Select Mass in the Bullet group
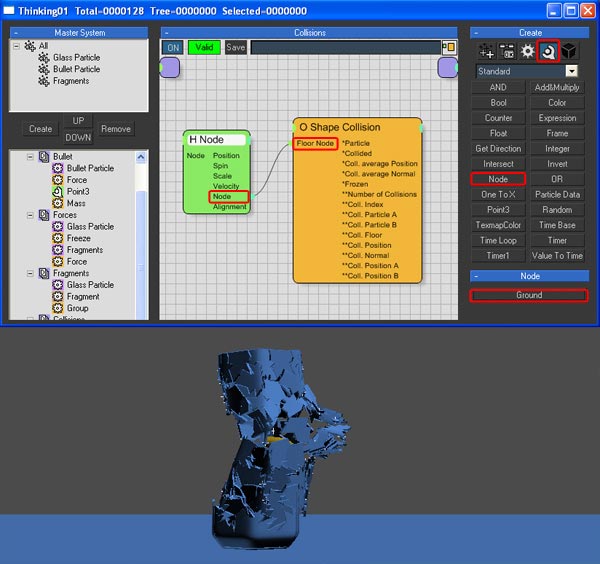Viewport: 600px width, 564px height. (x=76, y=203)
